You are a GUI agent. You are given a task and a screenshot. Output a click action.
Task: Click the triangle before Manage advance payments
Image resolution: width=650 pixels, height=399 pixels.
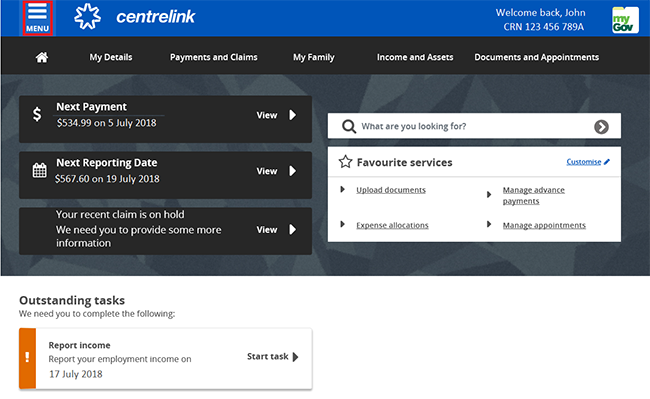coord(489,194)
